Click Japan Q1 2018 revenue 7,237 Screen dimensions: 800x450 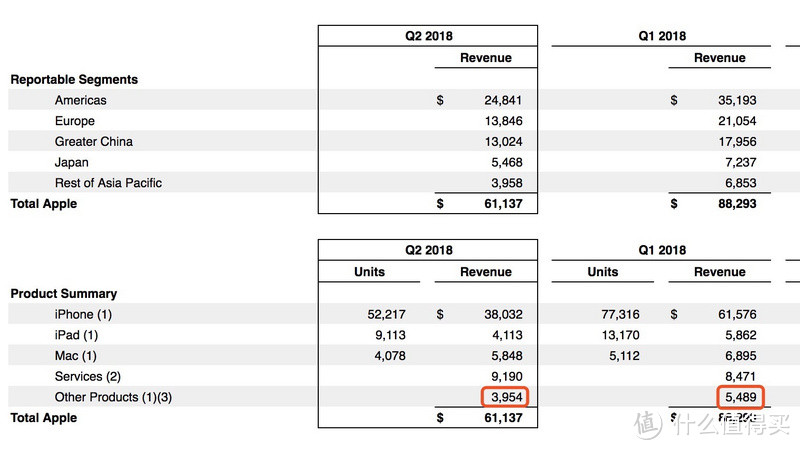[x=741, y=162]
